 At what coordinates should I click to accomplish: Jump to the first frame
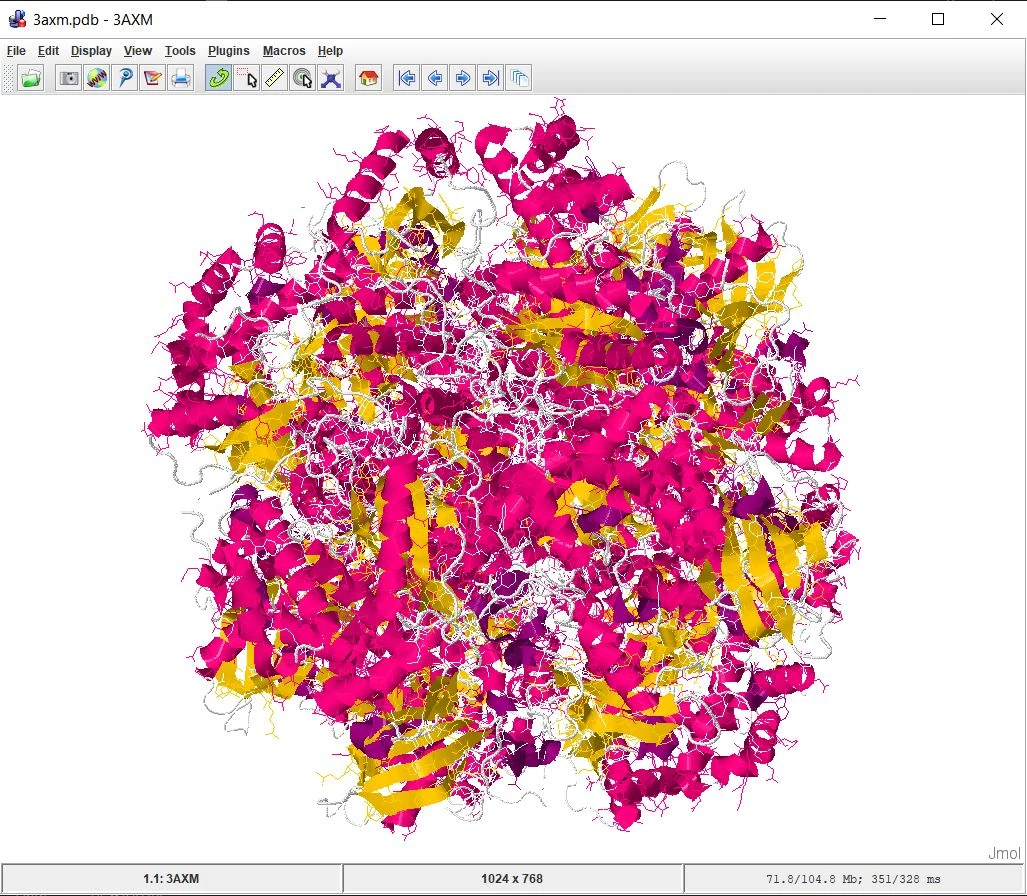[x=405, y=77]
